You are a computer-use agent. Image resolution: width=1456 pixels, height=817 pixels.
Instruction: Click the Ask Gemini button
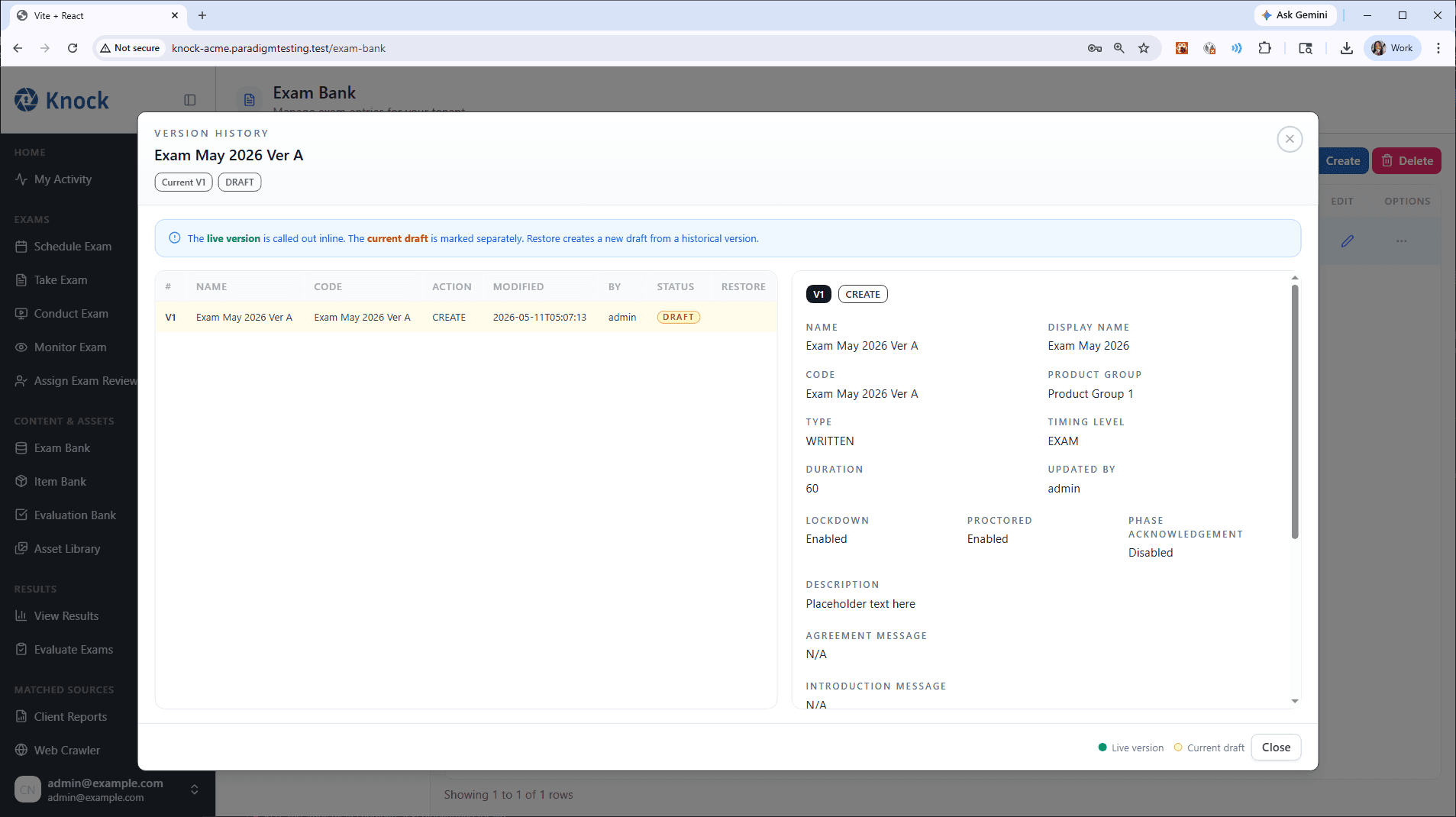pyautogui.click(x=1295, y=15)
